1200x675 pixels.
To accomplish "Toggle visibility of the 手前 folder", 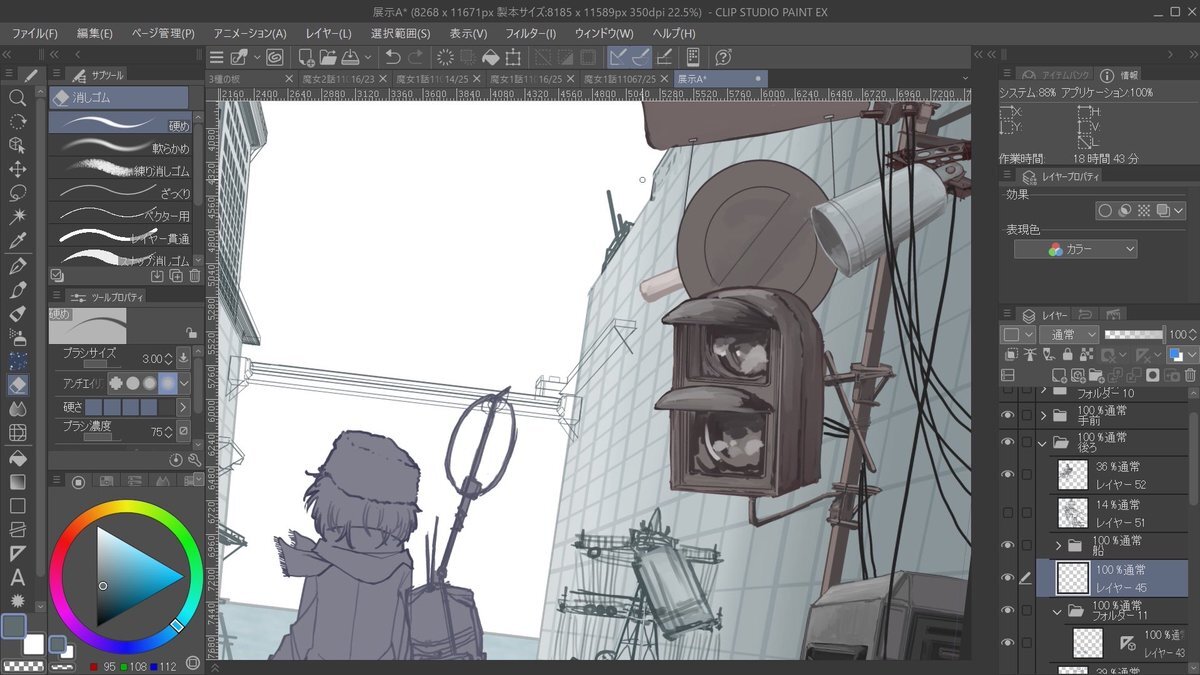I will tap(1007, 415).
